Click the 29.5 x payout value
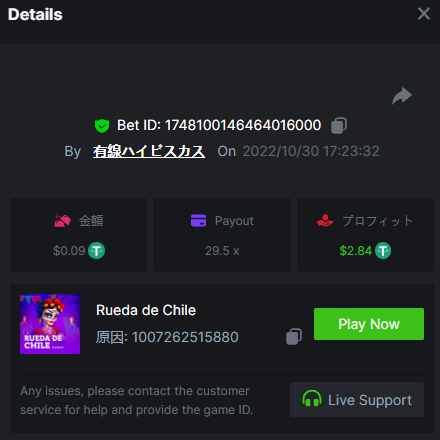The width and height of the screenshot is (440, 440). 222,251
